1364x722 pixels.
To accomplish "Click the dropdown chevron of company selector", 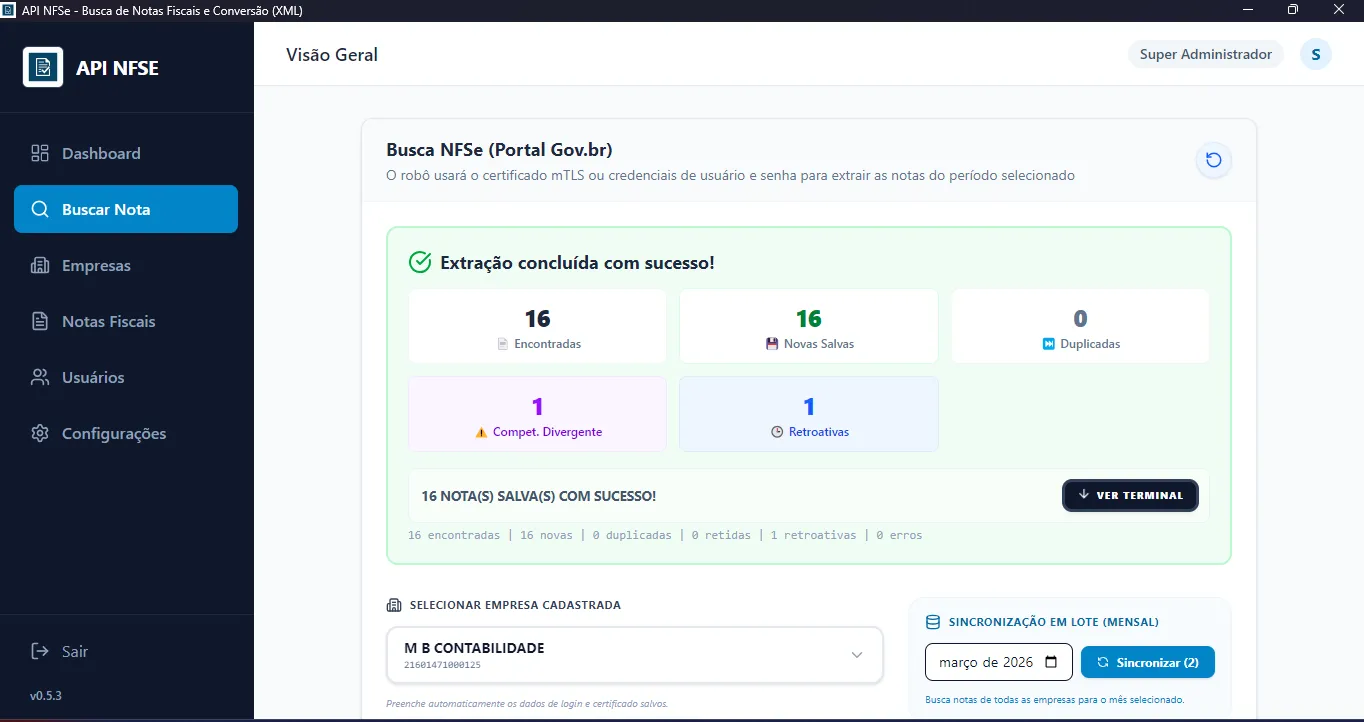I will [857, 655].
